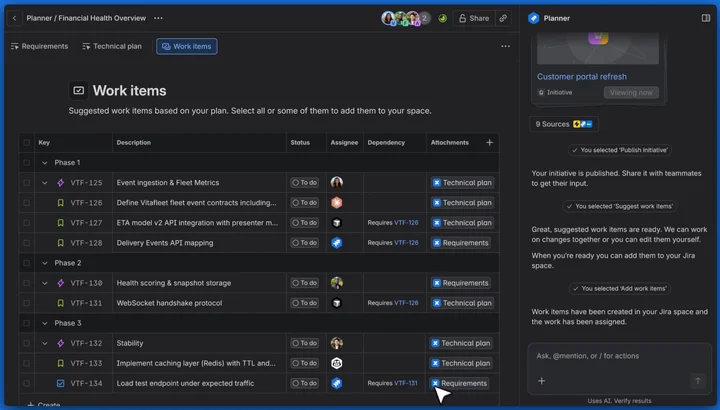720x410 pixels.
Task: Switch to the Requirements tab
Action: pyautogui.click(x=39, y=46)
